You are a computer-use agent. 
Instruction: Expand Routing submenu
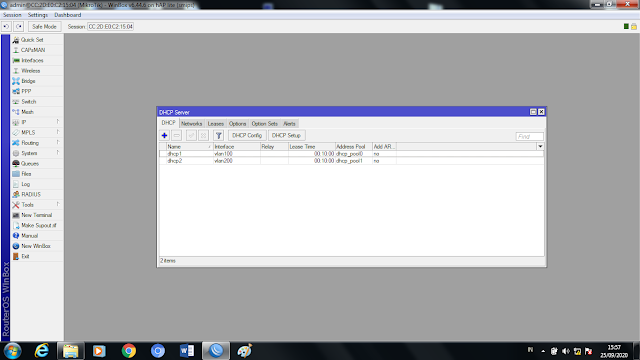37,143
